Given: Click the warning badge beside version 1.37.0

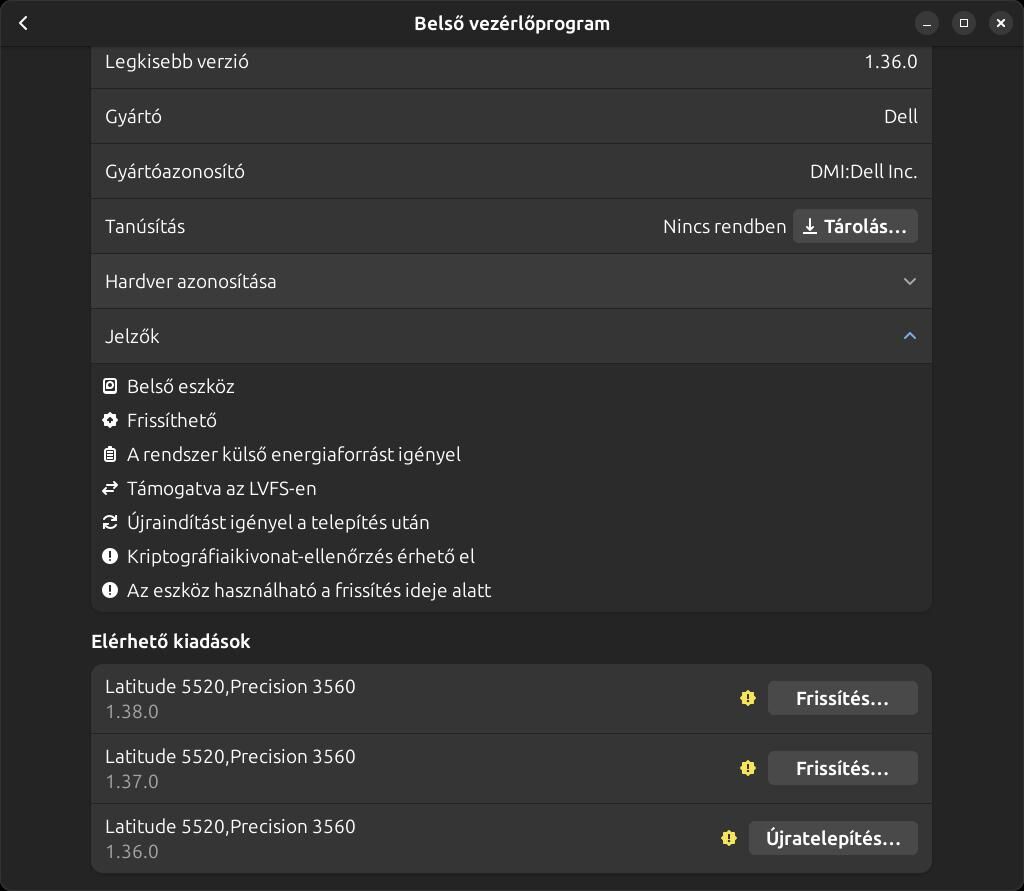Looking at the screenshot, I should [748, 769].
